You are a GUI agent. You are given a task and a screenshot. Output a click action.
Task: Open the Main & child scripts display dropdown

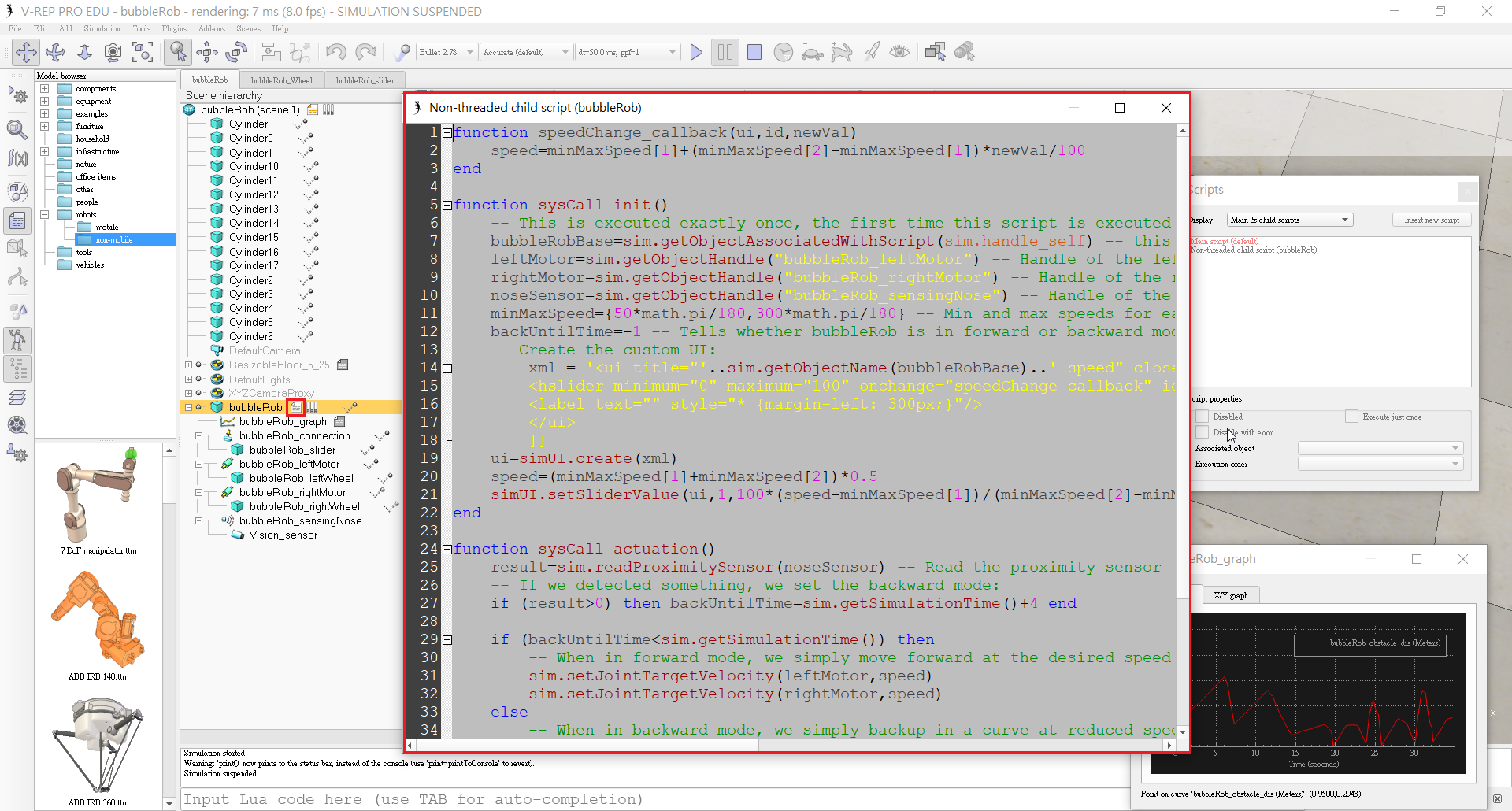[x=1290, y=220]
